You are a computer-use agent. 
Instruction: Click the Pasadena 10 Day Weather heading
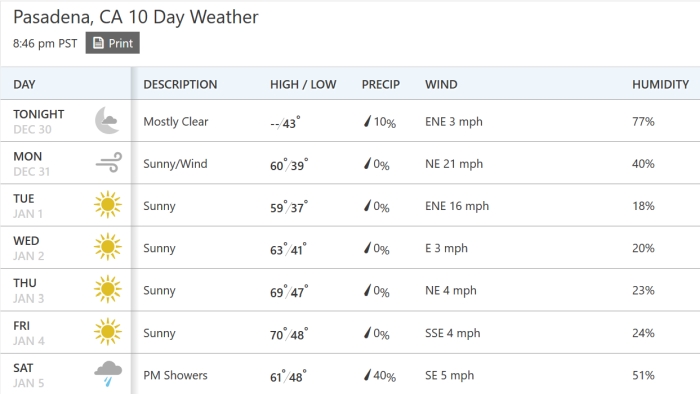click(x=136, y=17)
